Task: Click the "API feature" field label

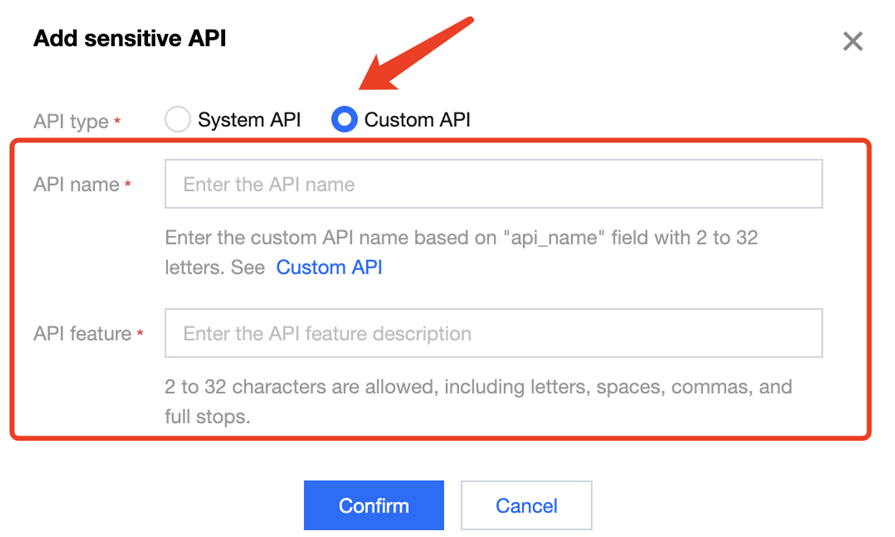Action: tap(82, 334)
